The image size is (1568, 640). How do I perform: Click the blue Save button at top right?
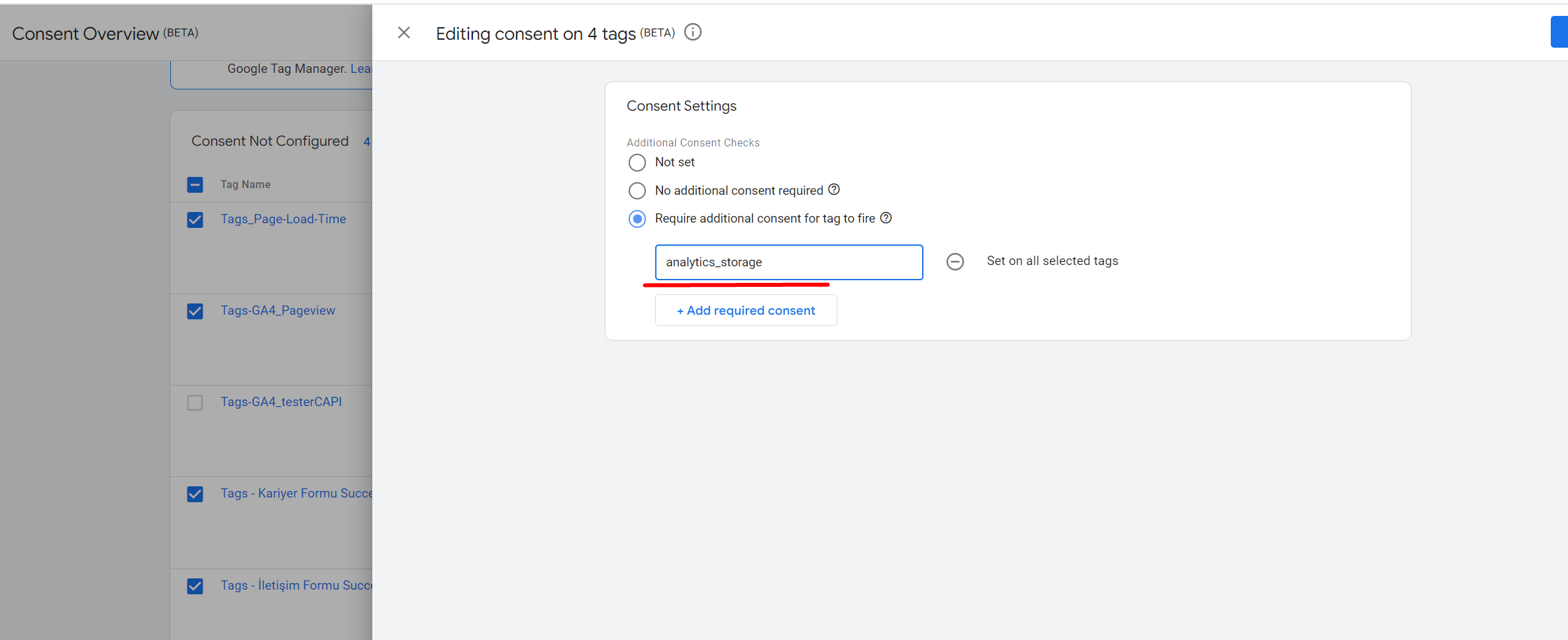(x=1559, y=32)
